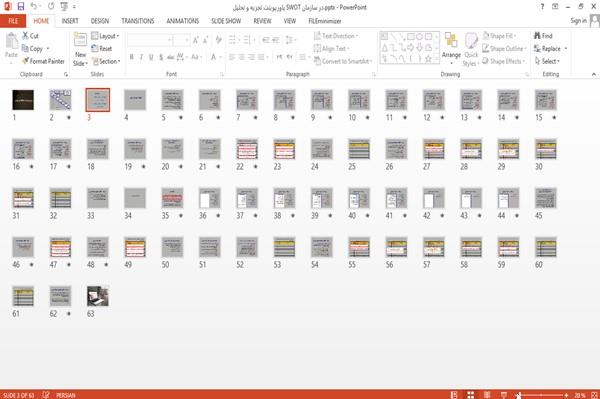Screen dimensions: 600x399
Task: Switch to the INSERT tab
Action: [x=70, y=21]
